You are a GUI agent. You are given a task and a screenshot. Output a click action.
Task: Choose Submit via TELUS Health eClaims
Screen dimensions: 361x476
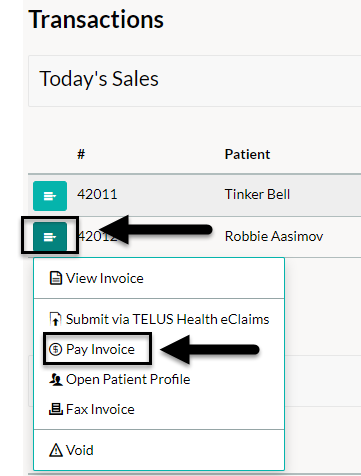159,319
